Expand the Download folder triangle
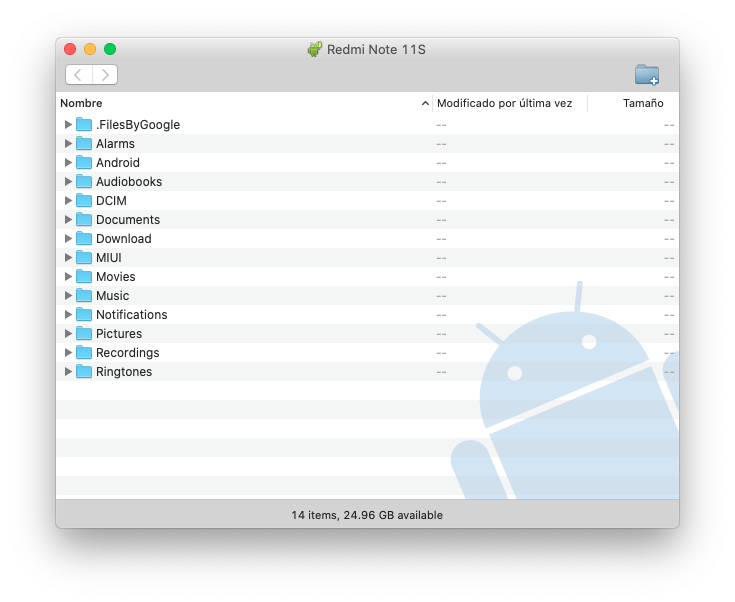The height and width of the screenshot is (602, 735). click(68, 238)
